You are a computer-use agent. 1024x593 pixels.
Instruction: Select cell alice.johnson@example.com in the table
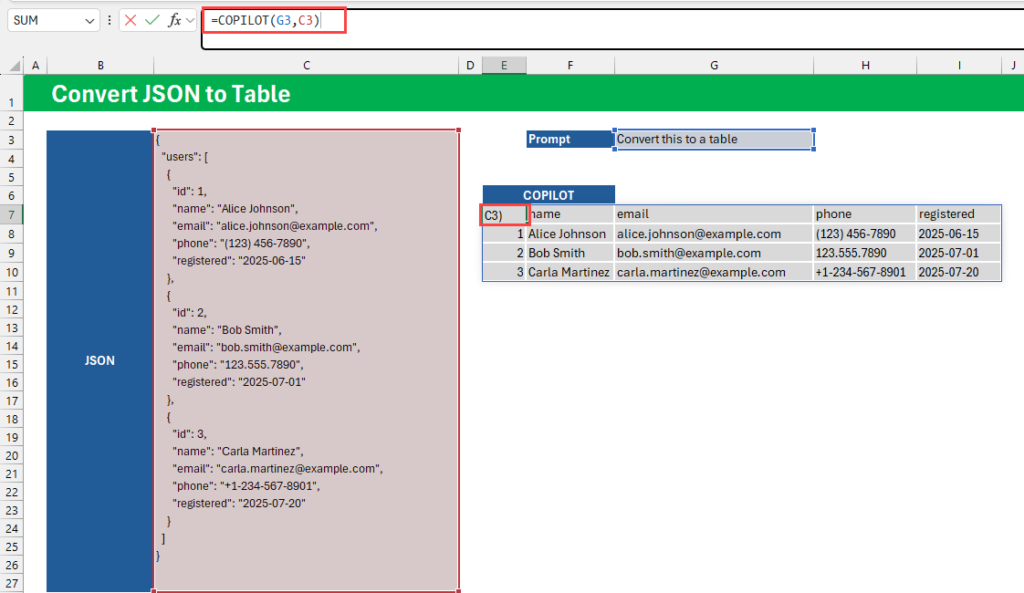tap(714, 234)
